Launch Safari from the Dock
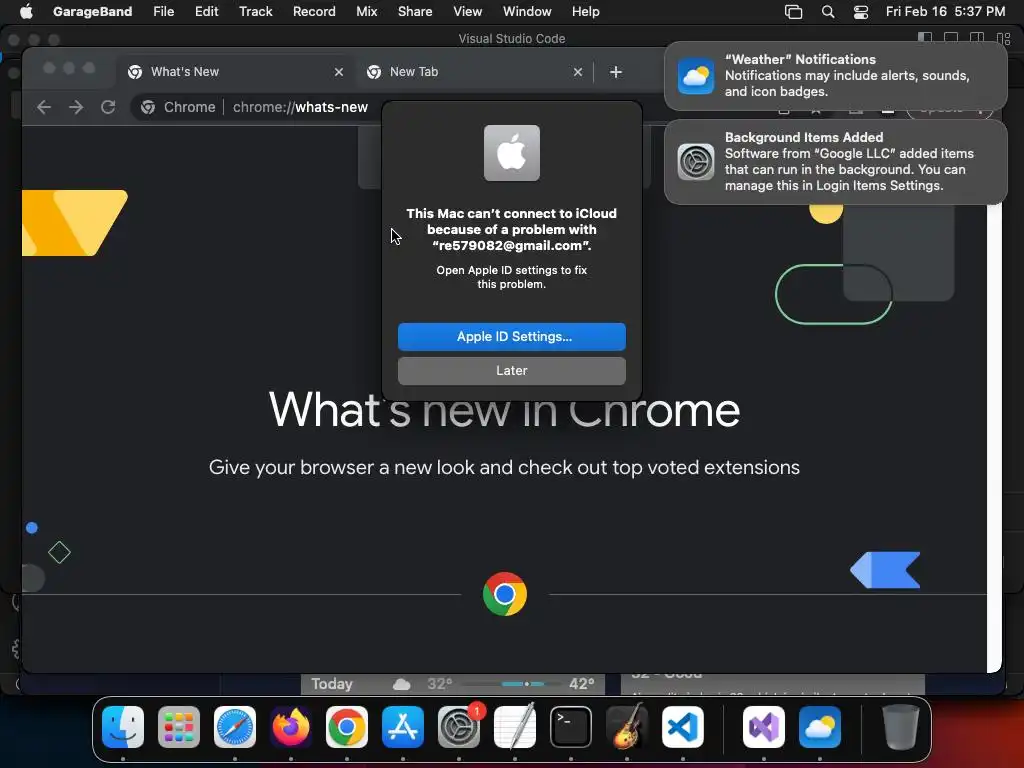 tap(235, 727)
